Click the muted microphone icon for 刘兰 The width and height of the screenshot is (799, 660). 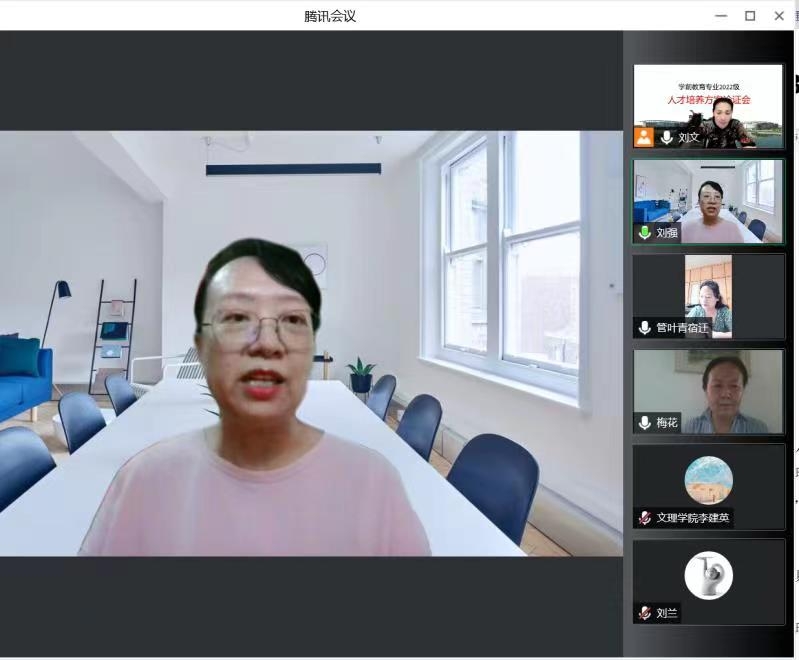coord(645,613)
